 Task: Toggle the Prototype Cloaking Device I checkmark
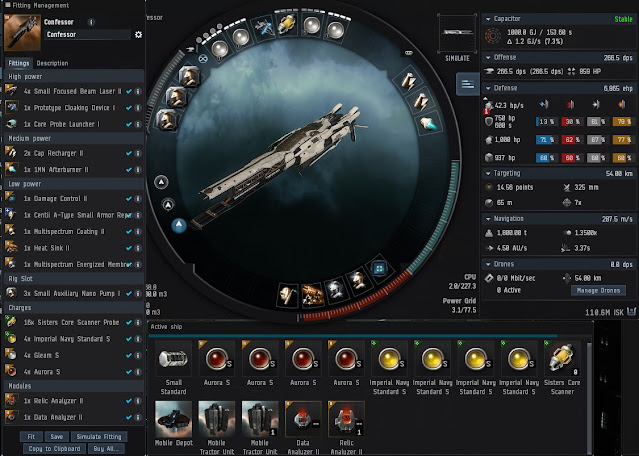click(129, 108)
